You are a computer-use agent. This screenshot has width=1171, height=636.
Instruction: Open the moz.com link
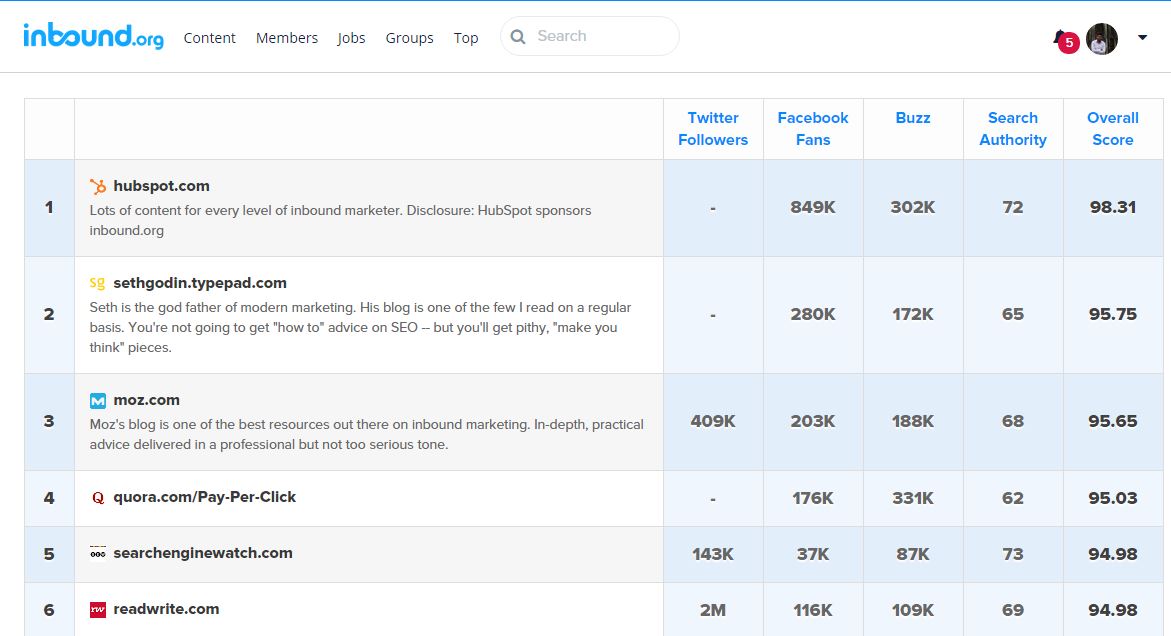(146, 400)
